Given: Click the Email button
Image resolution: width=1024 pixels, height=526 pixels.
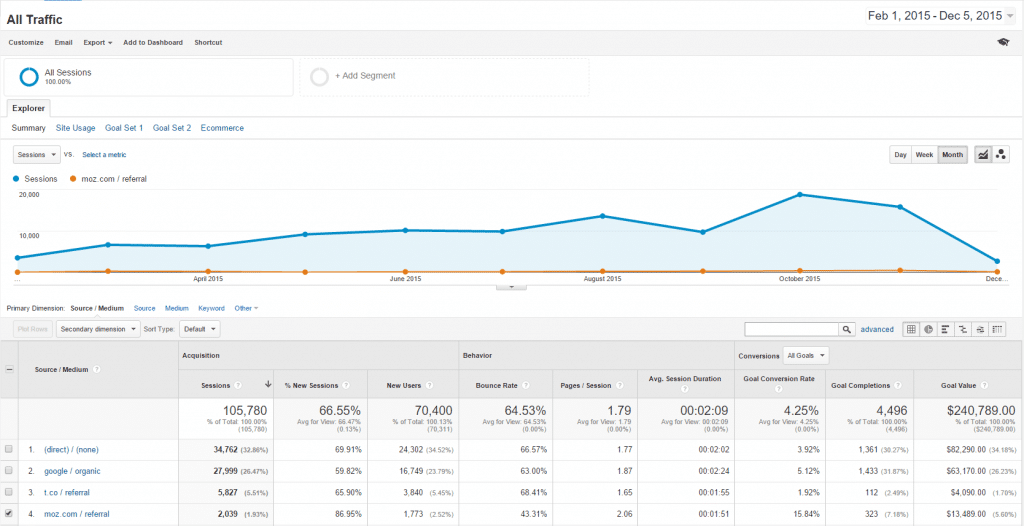Looking at the screenshot, I should coord(63,42).
